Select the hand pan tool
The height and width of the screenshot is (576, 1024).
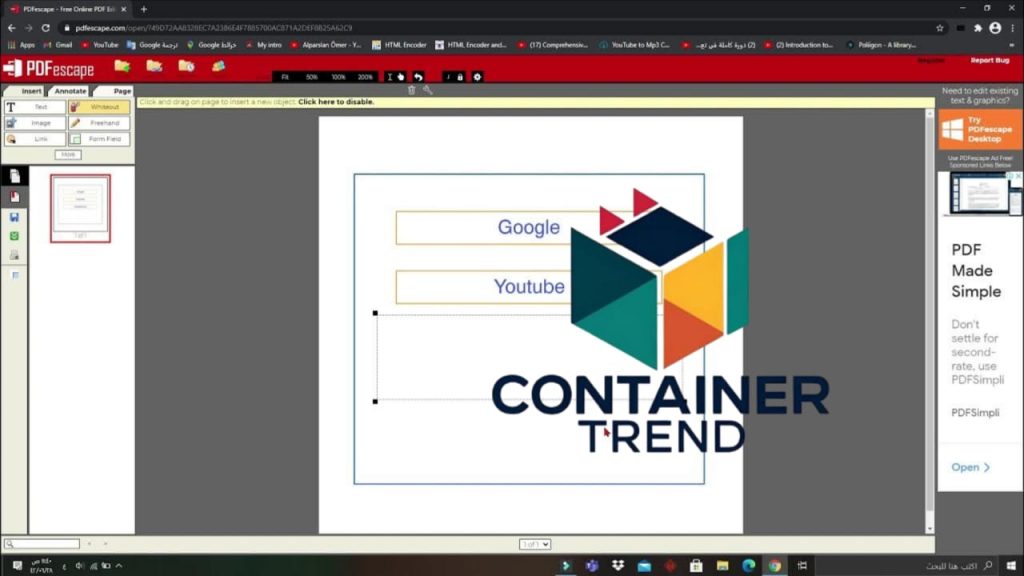click(x=401, y=77)
